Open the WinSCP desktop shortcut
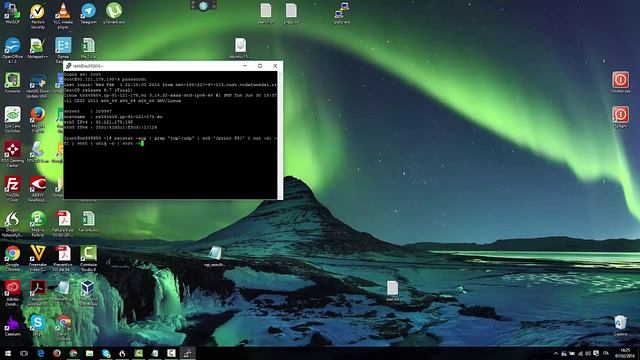 (12, 13)
